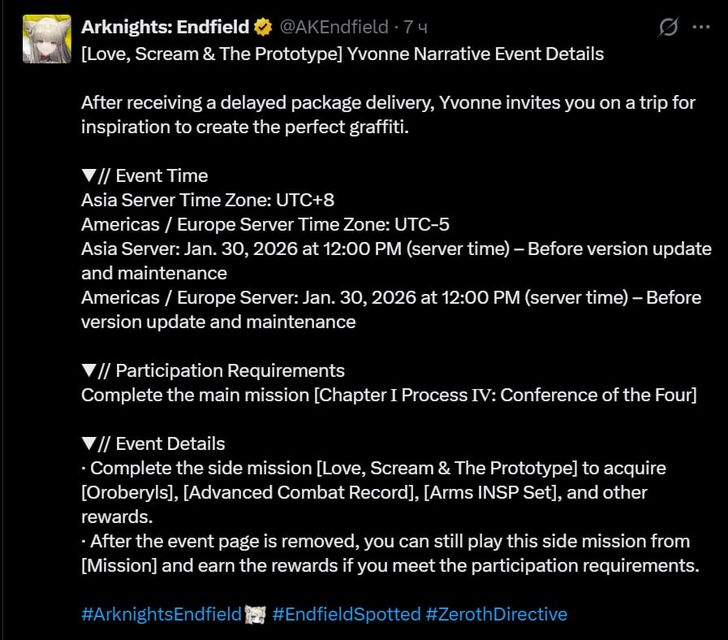Click the triangle marker before Event Details
The height and width of the screenshot is (640, 728).
coord(89,444)
